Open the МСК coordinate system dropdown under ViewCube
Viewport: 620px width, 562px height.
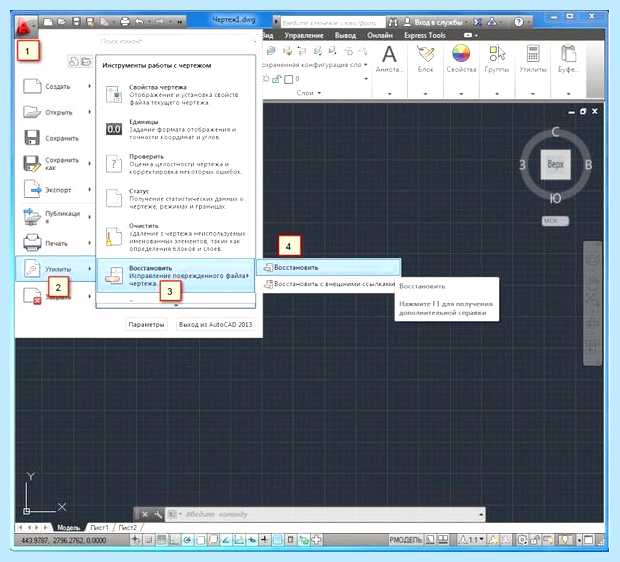pyautogui.click(x=555, y=221)
